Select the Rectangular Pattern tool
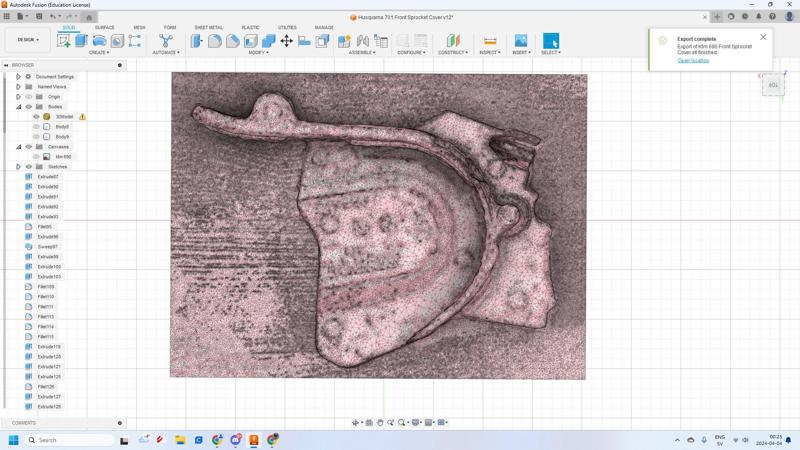The image size is (800, 450). click(135, 41)
